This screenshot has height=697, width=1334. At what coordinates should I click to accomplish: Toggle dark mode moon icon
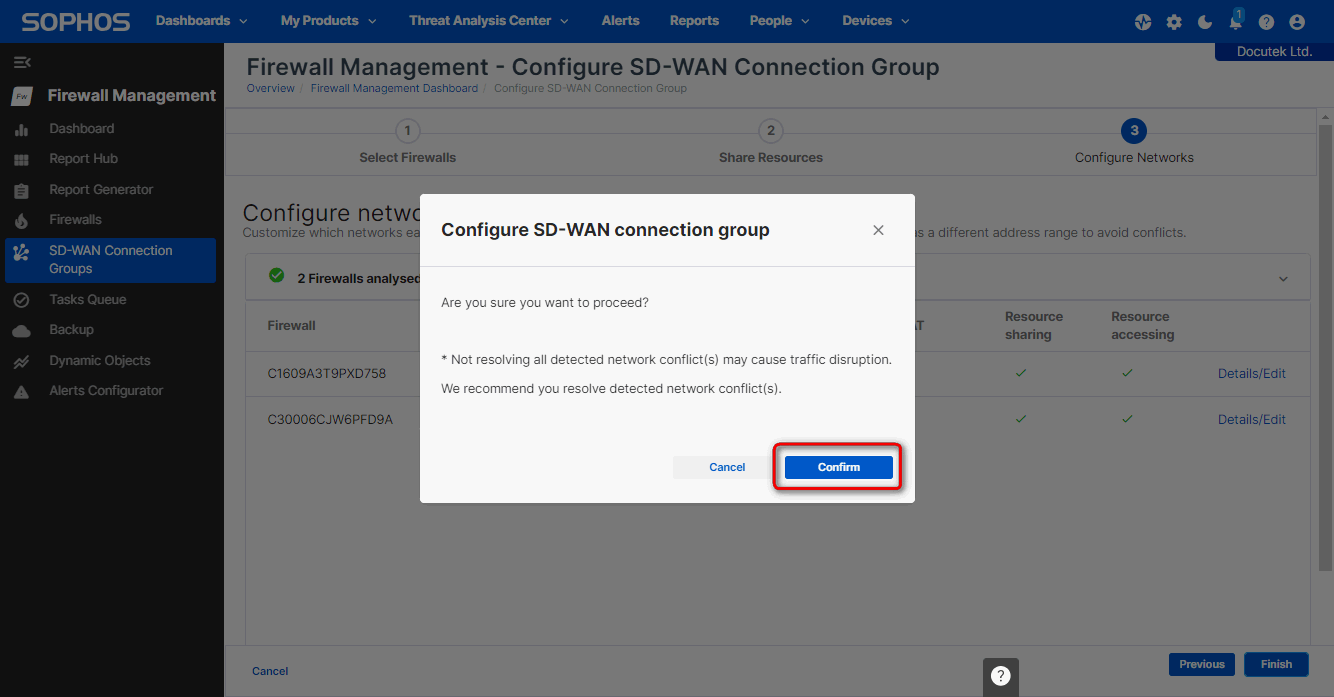pos(1204,22)
